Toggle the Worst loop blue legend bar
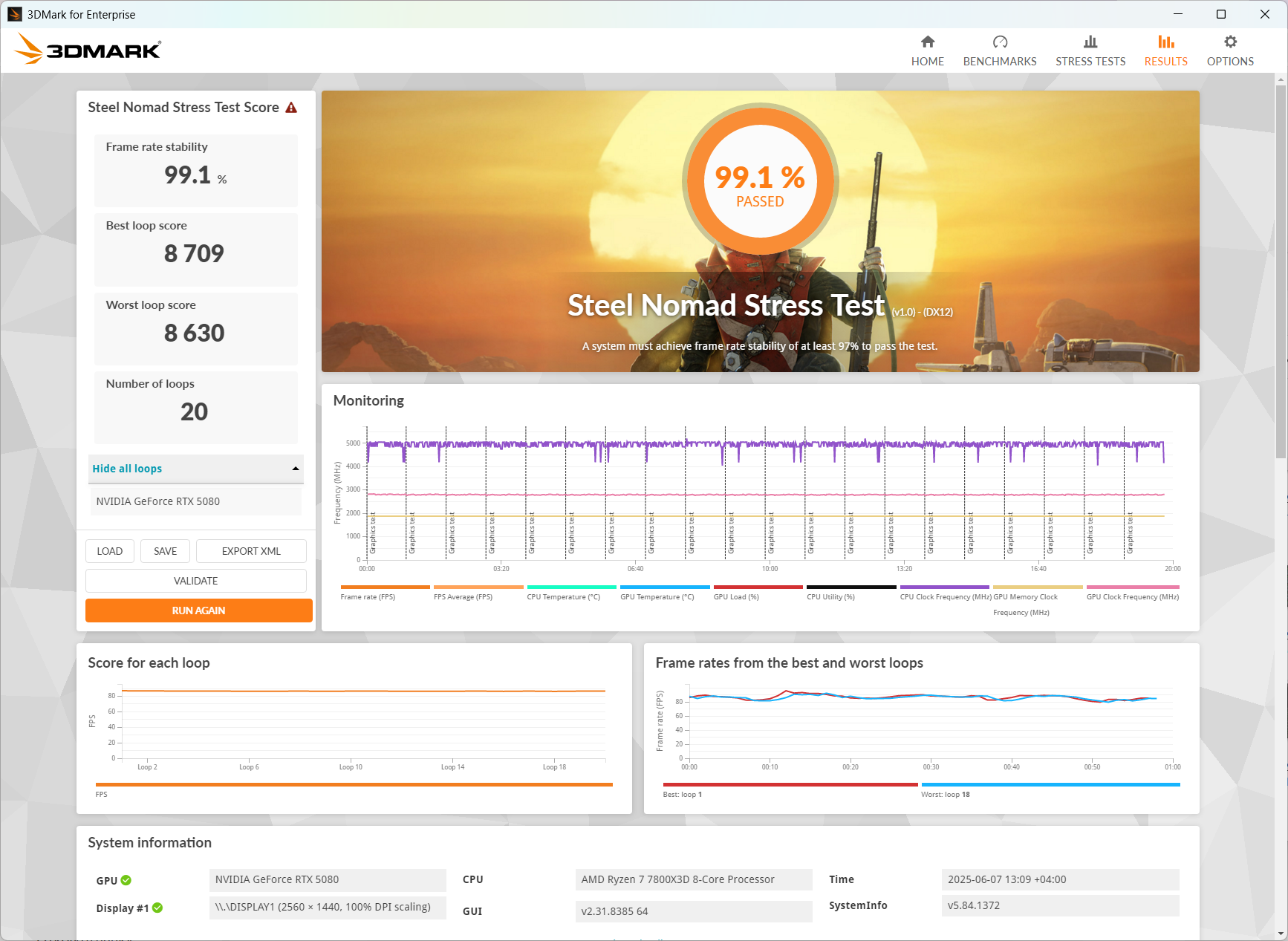Viewport: 1288px width, 941px height. (x=1050, y=784)
